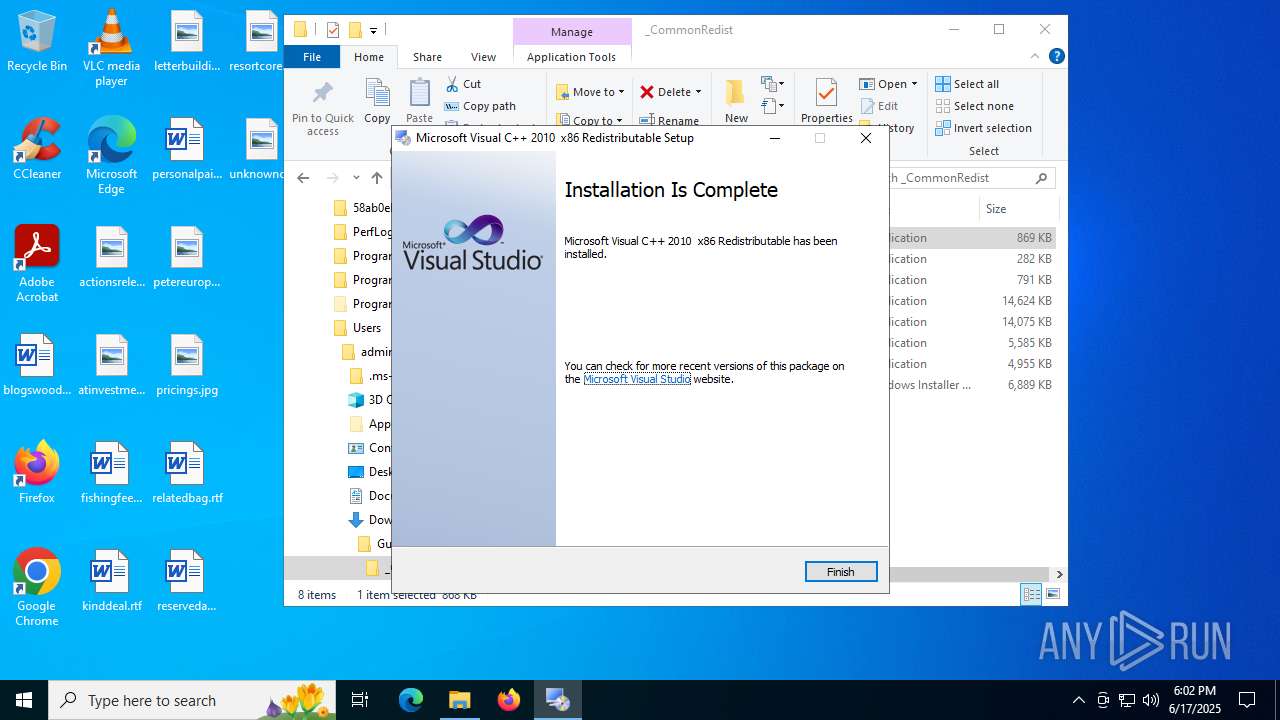Screen dimensions: 1280x720
Task: Click the red Delete icon
Action: point(647,92)
